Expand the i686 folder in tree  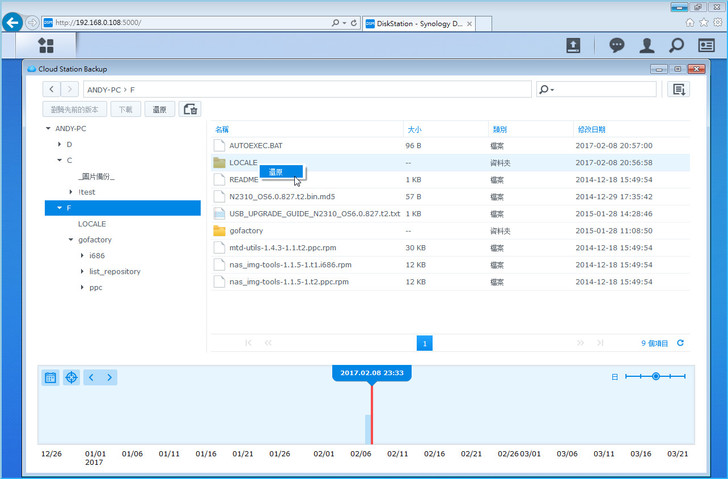pyautogui.click(x=81, y=256)
